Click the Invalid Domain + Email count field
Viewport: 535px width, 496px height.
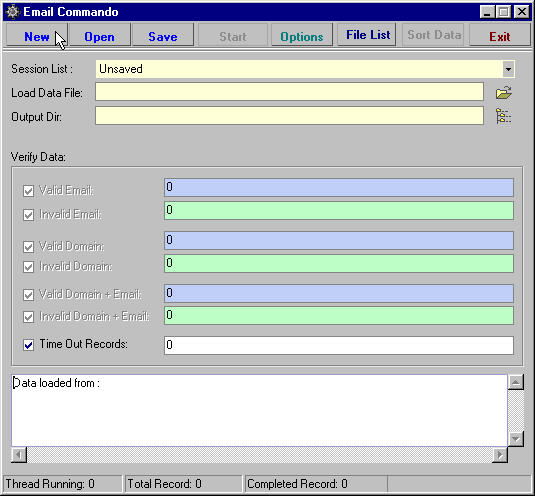[x=339, y=316]
